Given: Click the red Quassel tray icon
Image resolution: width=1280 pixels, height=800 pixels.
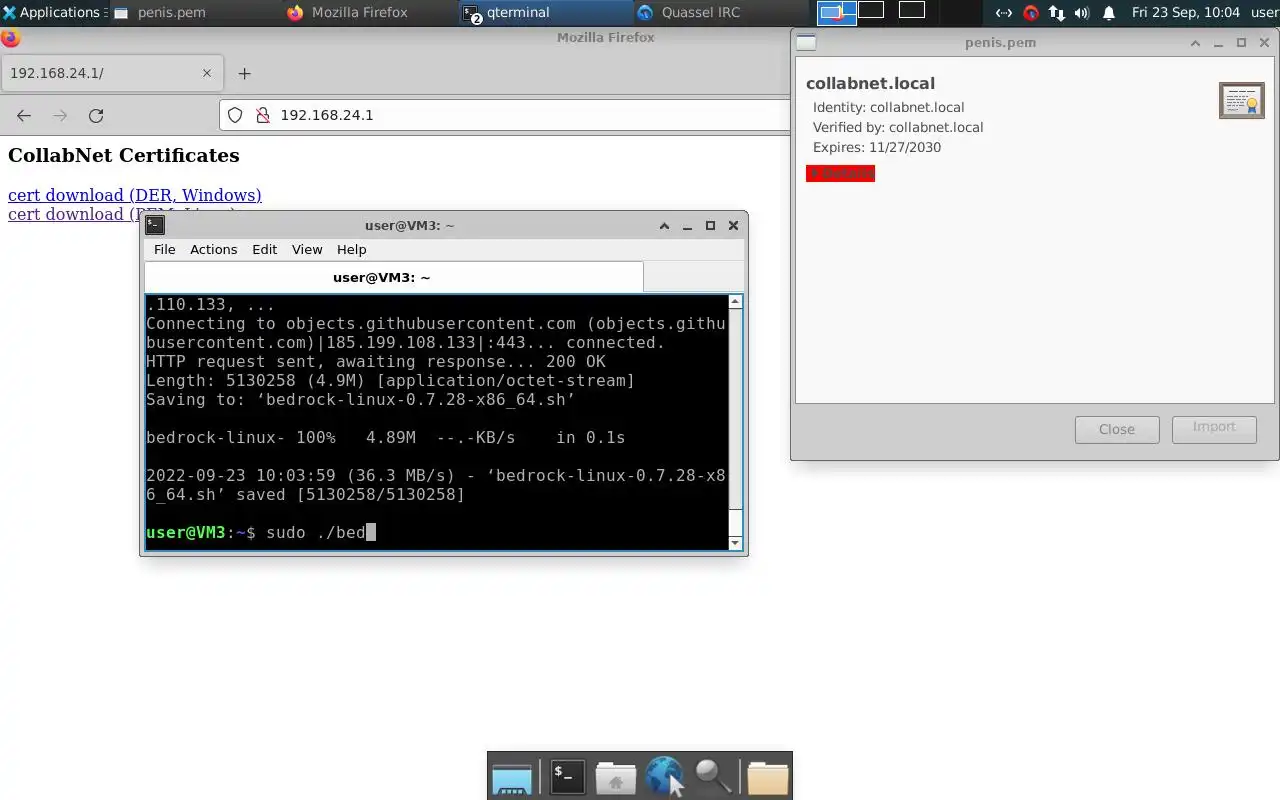Looking at the screenshot, I should (1030, 13).
